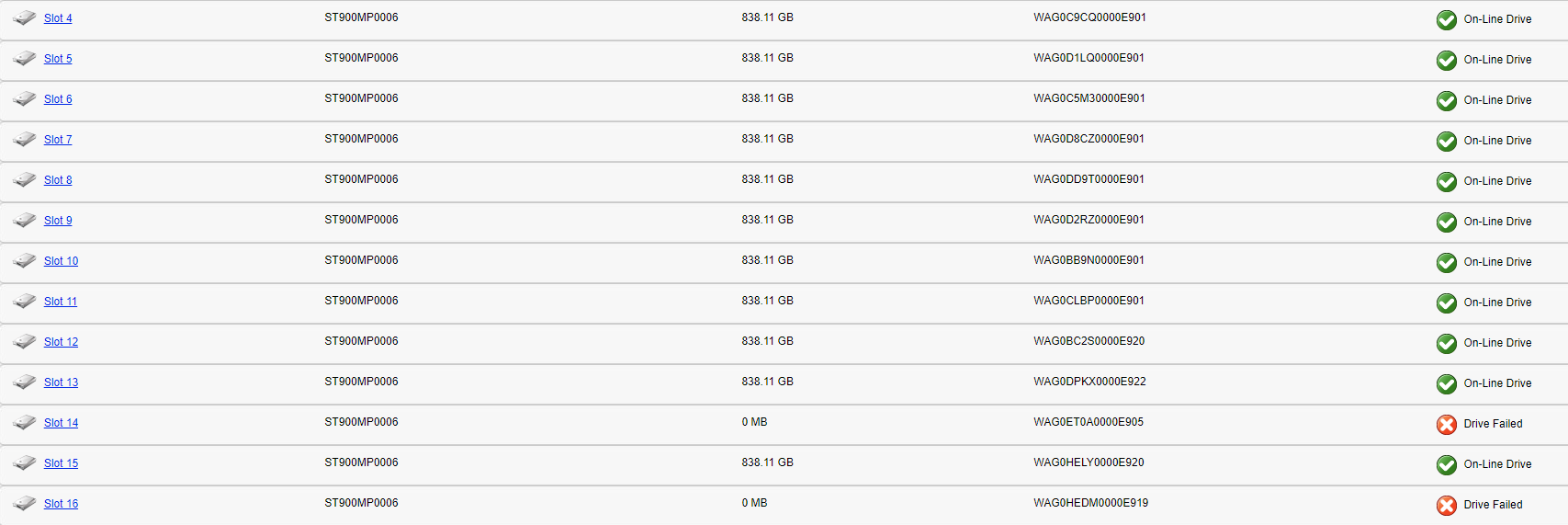Click the drive icon beside Slot 4
The width and height of the screenshot is (1568, 525).
[x=25, y=18]
